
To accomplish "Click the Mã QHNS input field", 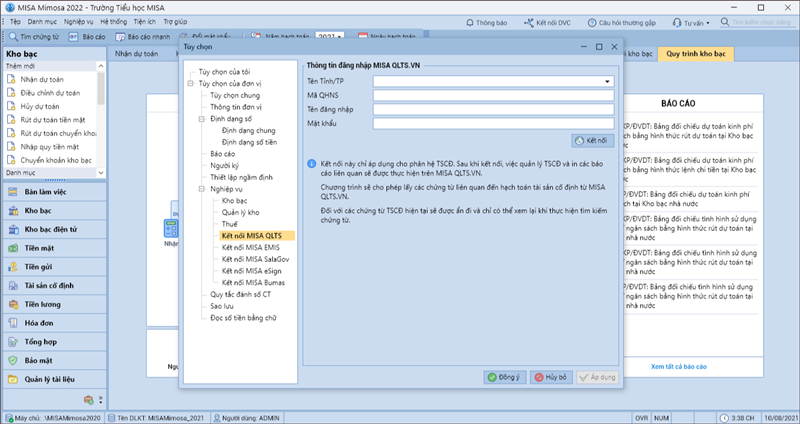I will [493, 95].
